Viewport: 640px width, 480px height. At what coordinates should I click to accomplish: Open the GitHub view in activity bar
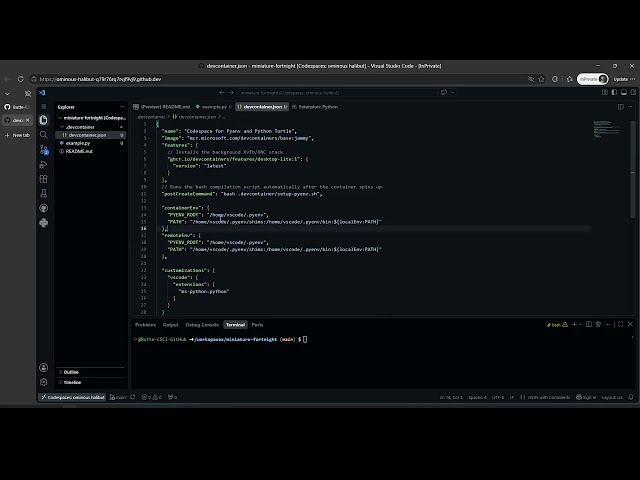click(x=44, y=208)
